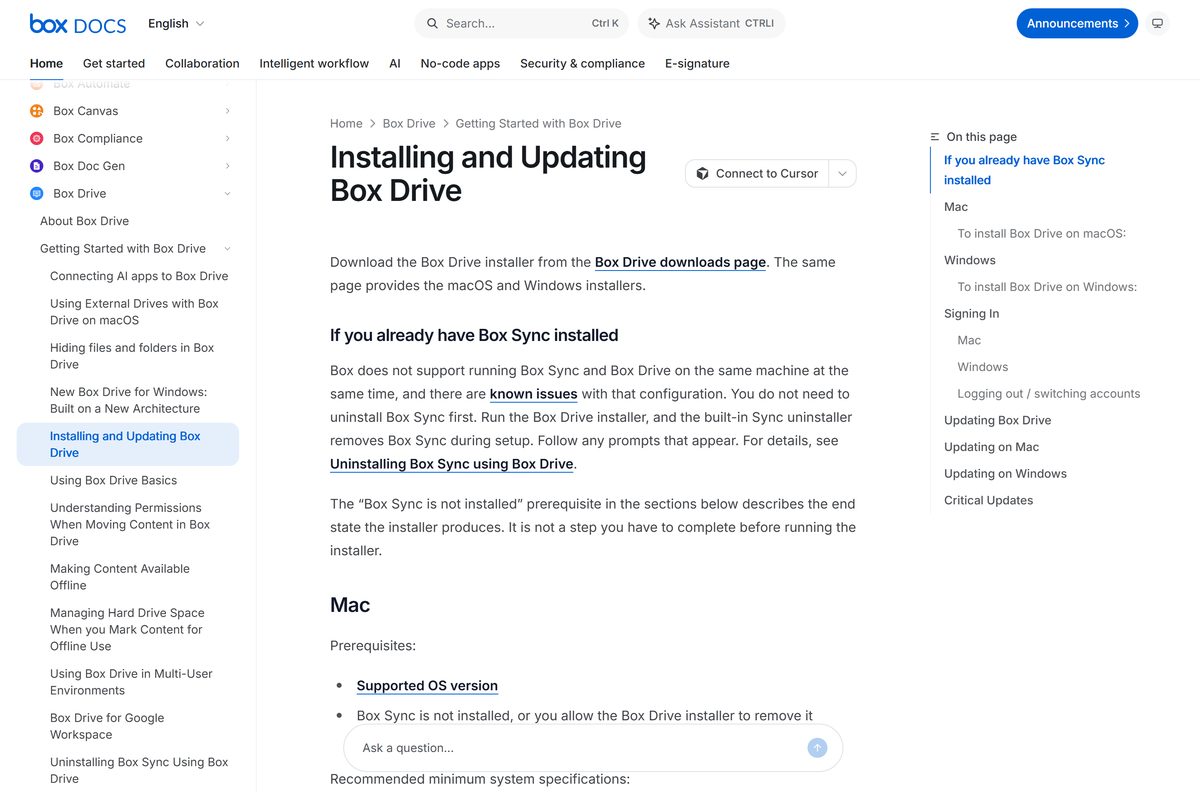Expand the Box Doc Gen chevron
The height and width of the screenshot is (792, 1200).
click(x=228, y=166)
